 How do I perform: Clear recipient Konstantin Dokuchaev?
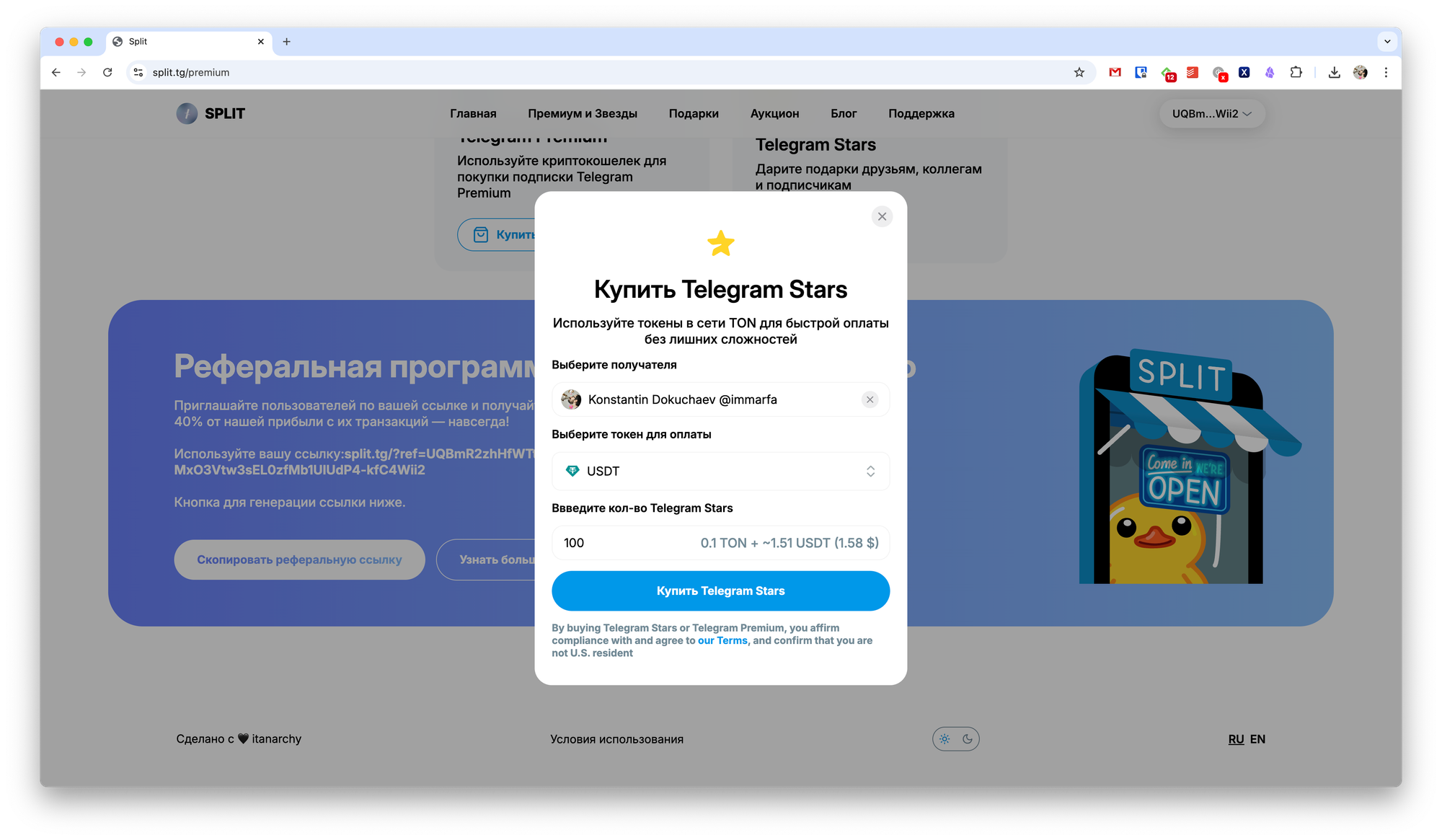(870, 399)
